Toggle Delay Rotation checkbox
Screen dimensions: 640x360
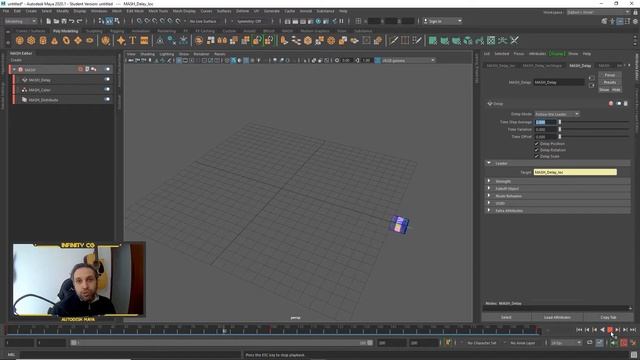537,150
